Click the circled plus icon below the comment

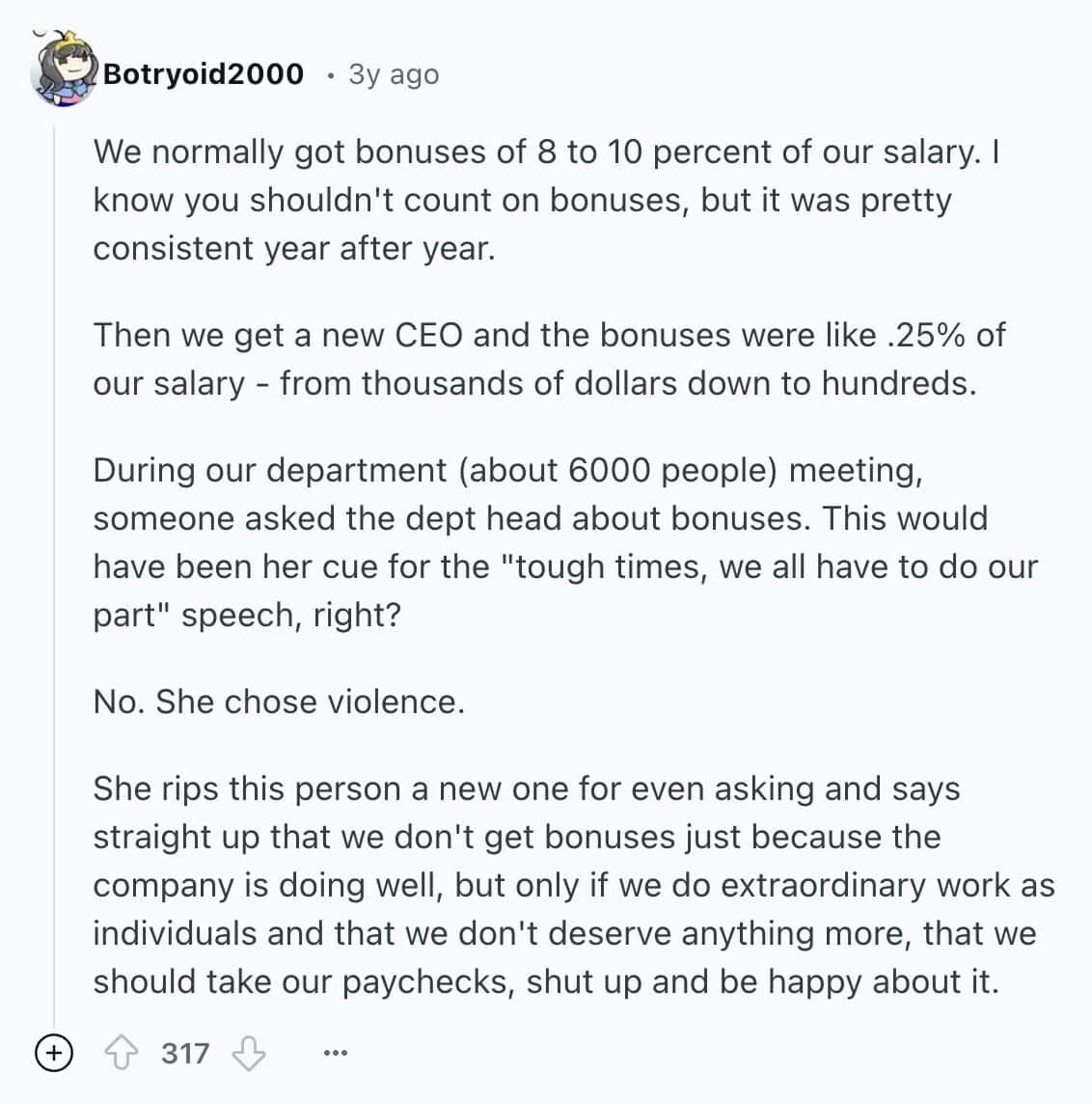click(53, 1053)
